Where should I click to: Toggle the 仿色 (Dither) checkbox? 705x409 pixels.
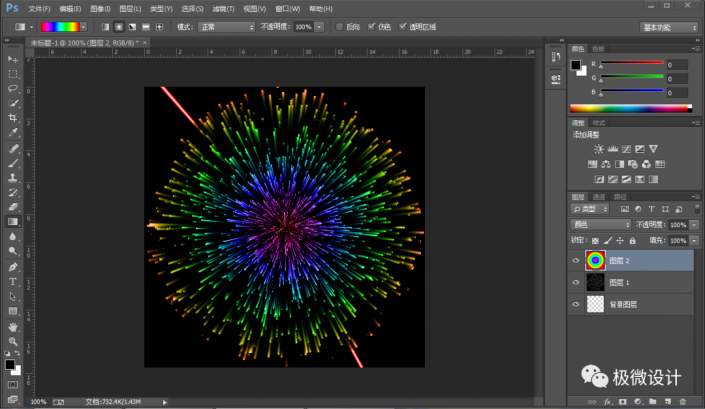tap(372, 26)
